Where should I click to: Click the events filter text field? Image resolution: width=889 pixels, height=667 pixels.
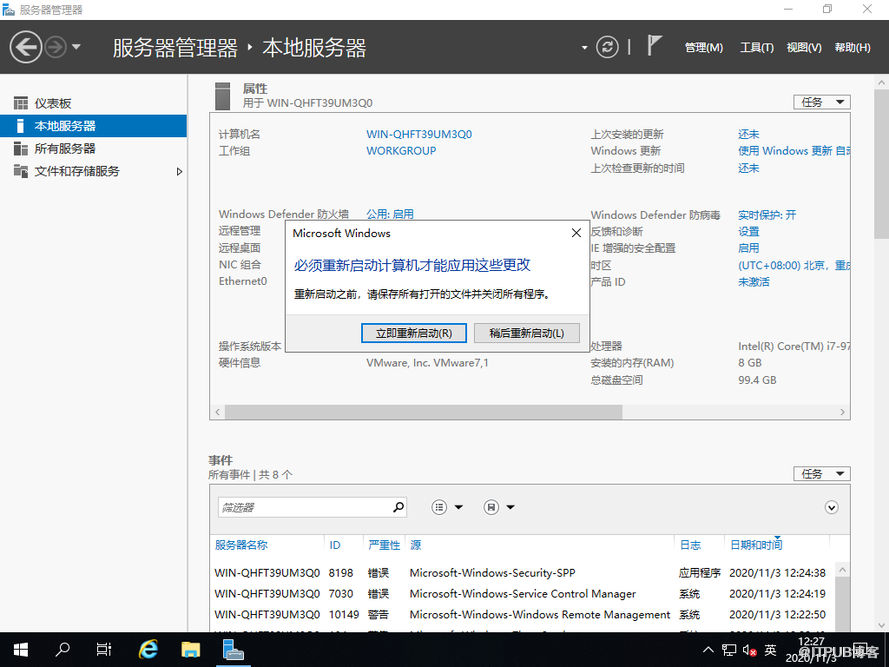click(x=304, y=508)
